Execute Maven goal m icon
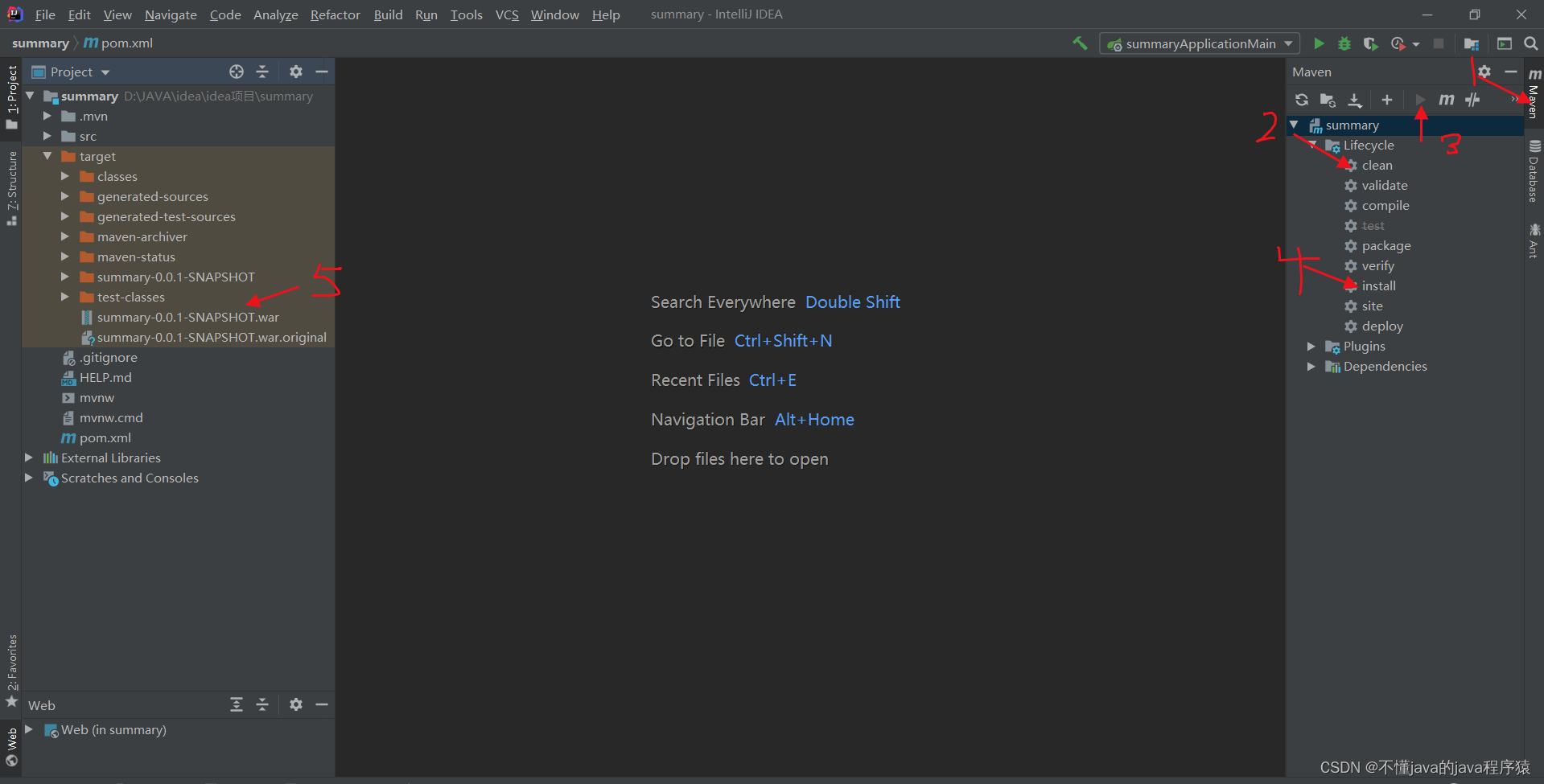1544x784 pixels. tap(1447, 100)
